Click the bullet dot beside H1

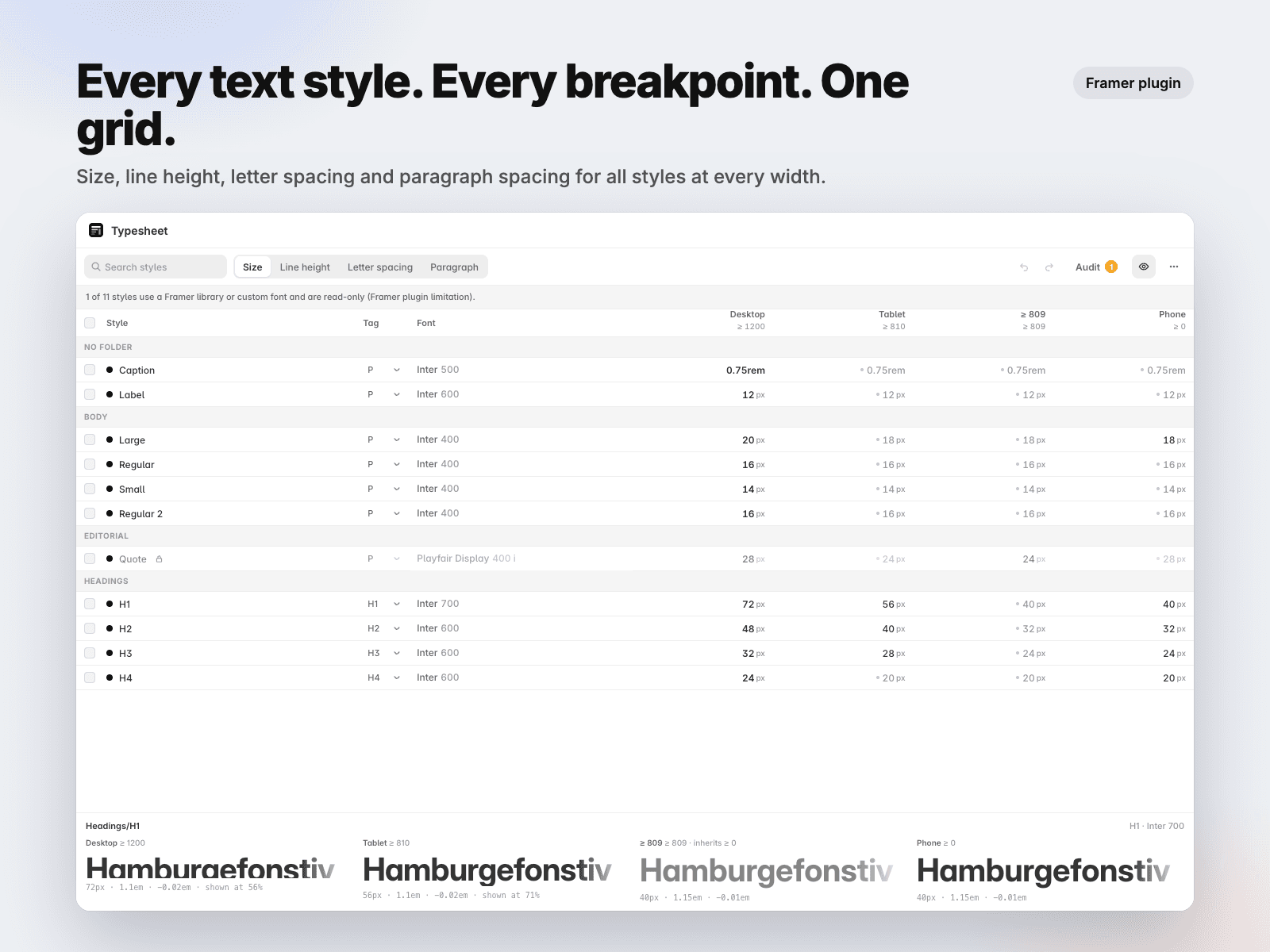[x=110, y=604]
